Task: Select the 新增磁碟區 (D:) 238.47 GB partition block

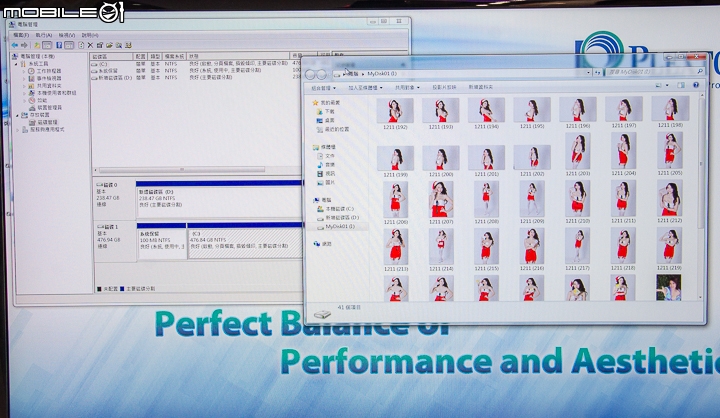Action: 219,199
